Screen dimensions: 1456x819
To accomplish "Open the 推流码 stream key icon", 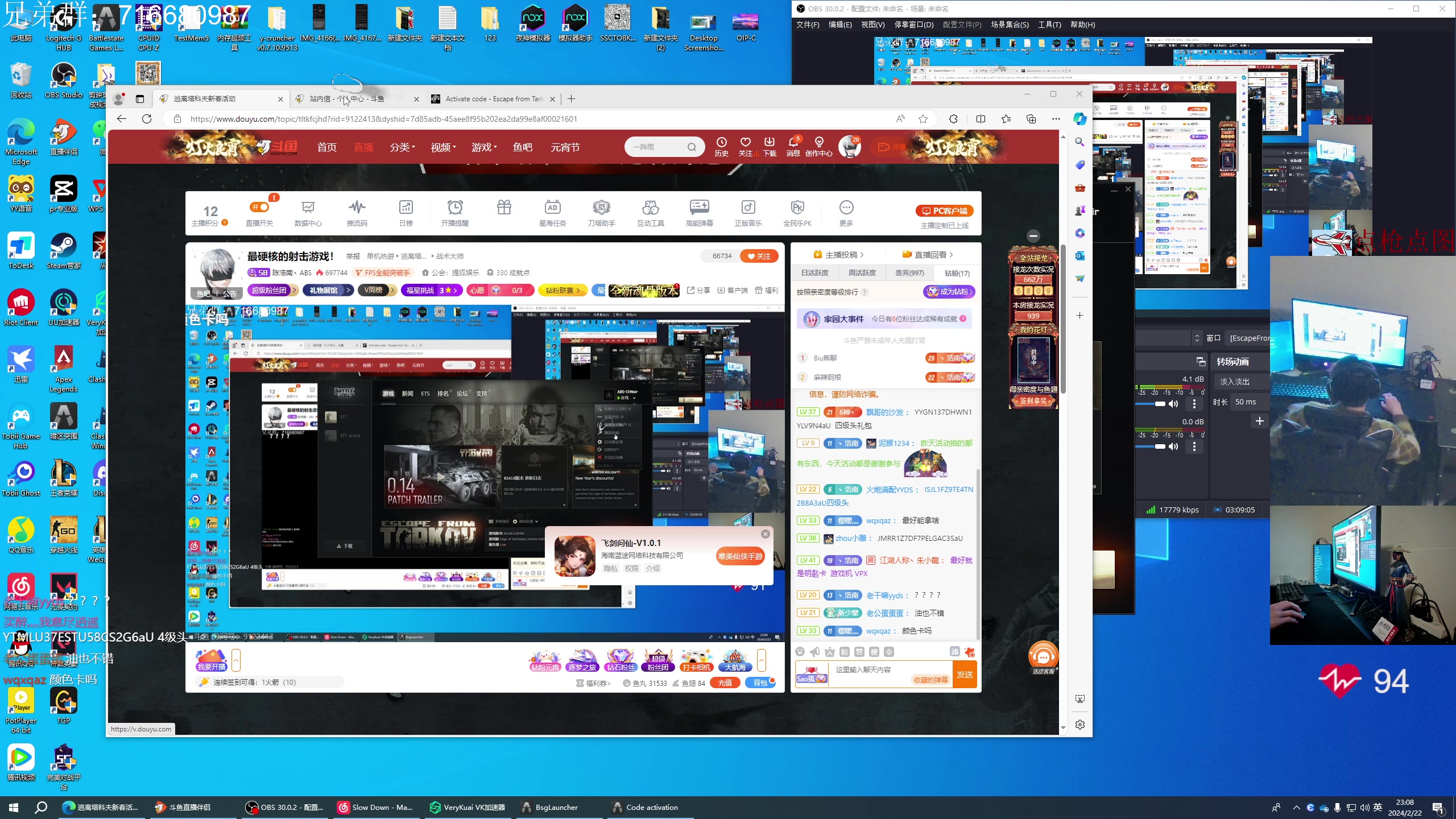I will [x=357, y=213].
